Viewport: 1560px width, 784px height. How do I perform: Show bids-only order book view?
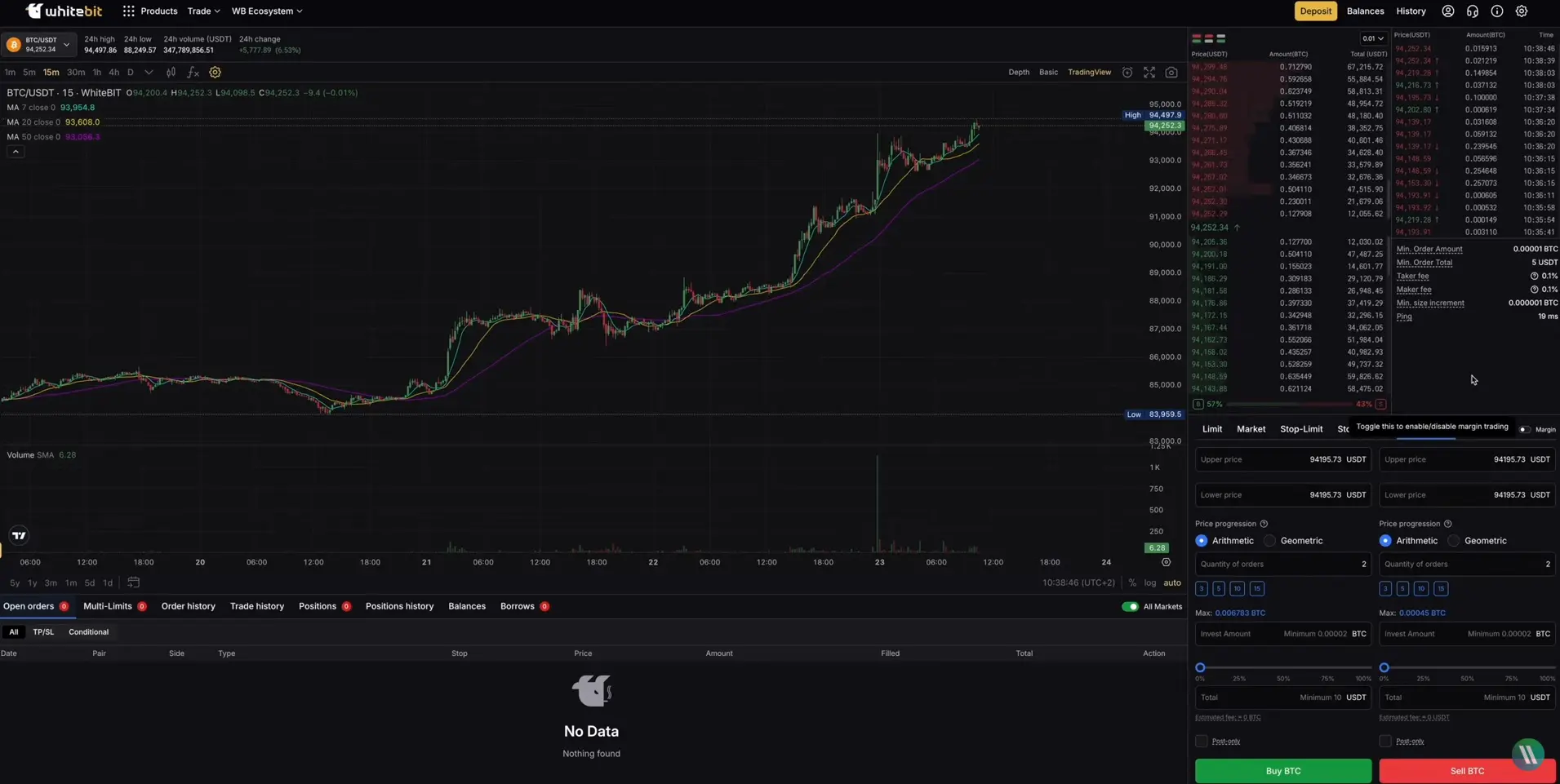point(1221,38)
